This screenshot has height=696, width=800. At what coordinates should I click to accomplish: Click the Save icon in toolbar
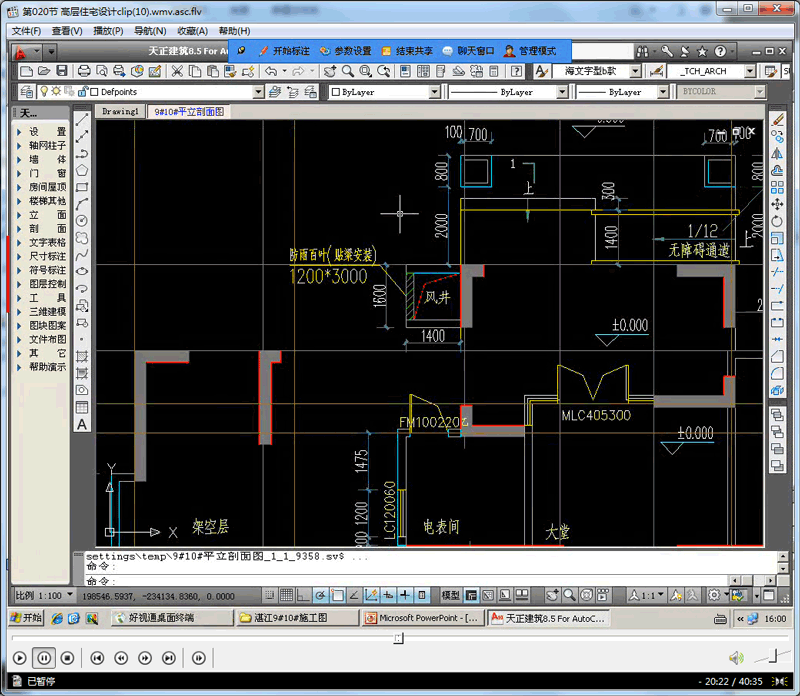pyautogui.click(x=62, y=71)
